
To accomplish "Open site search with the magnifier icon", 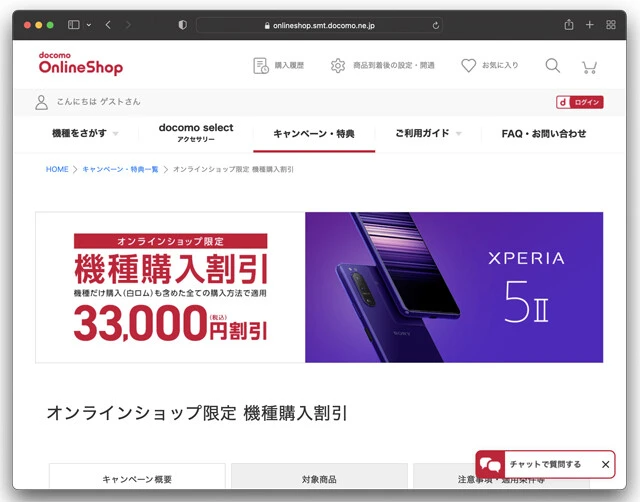I will tap(553, 65).
